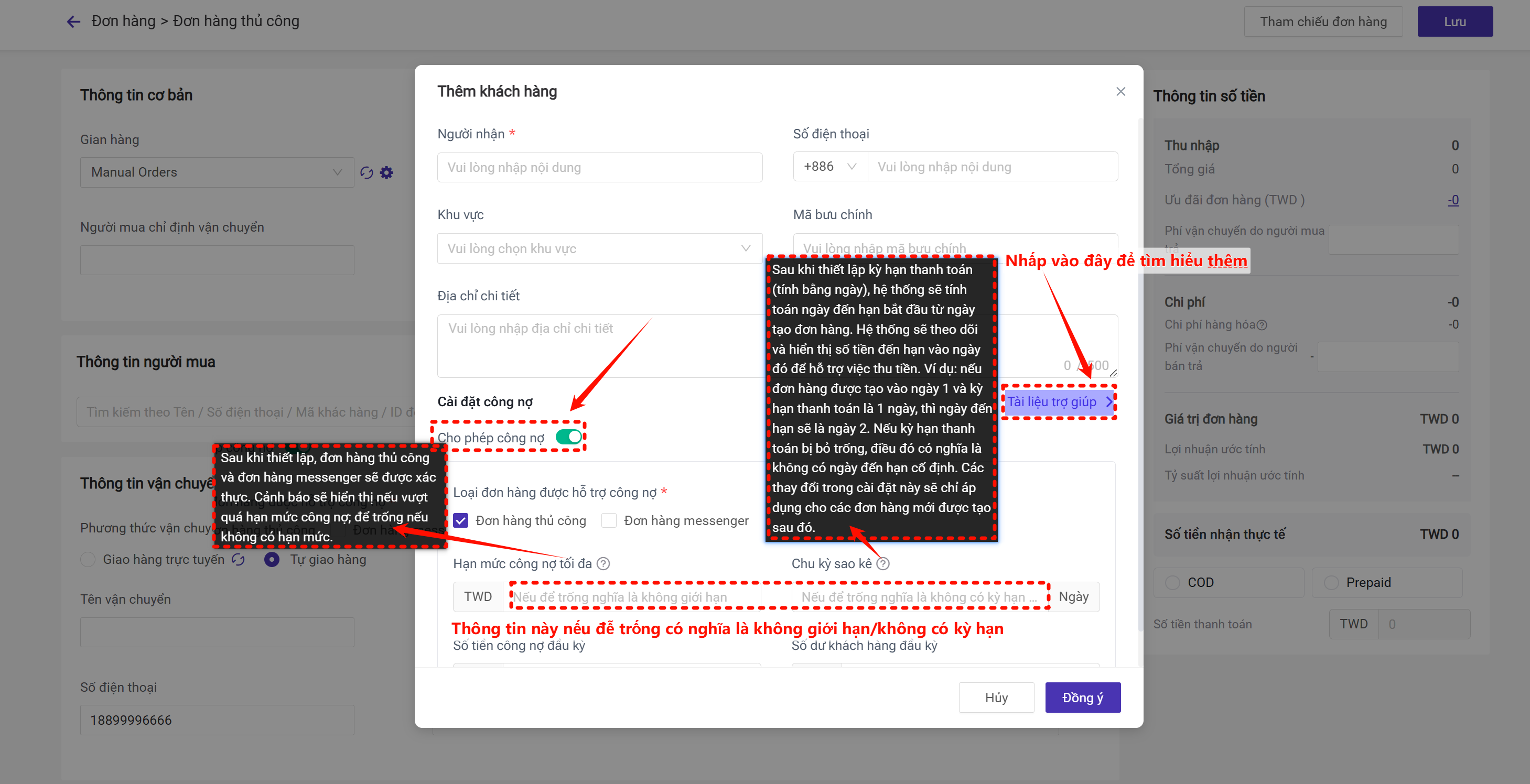Screen dimensions: 1530x784
Task: Click help icon next to Chi phí hàng hóa
Action: (1262, 324)
